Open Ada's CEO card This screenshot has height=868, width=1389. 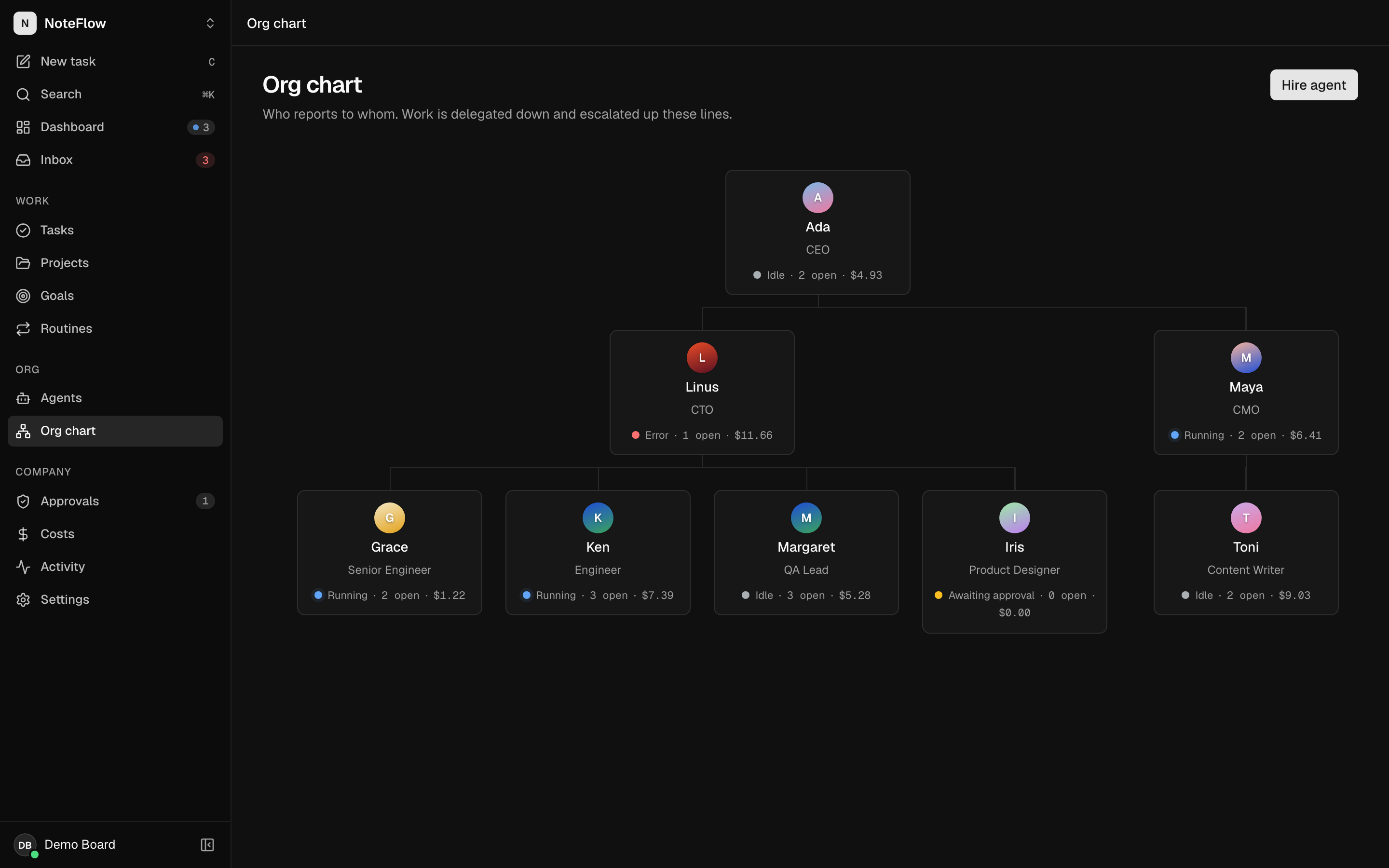coord(817,232)
